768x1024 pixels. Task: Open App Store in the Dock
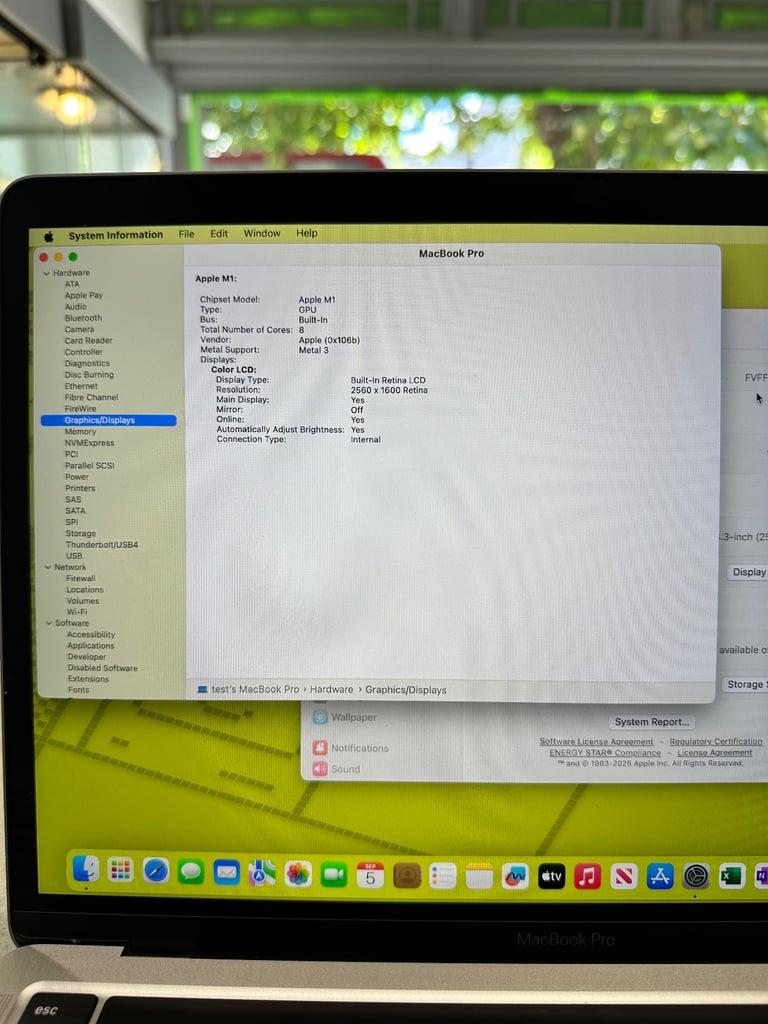660,876
